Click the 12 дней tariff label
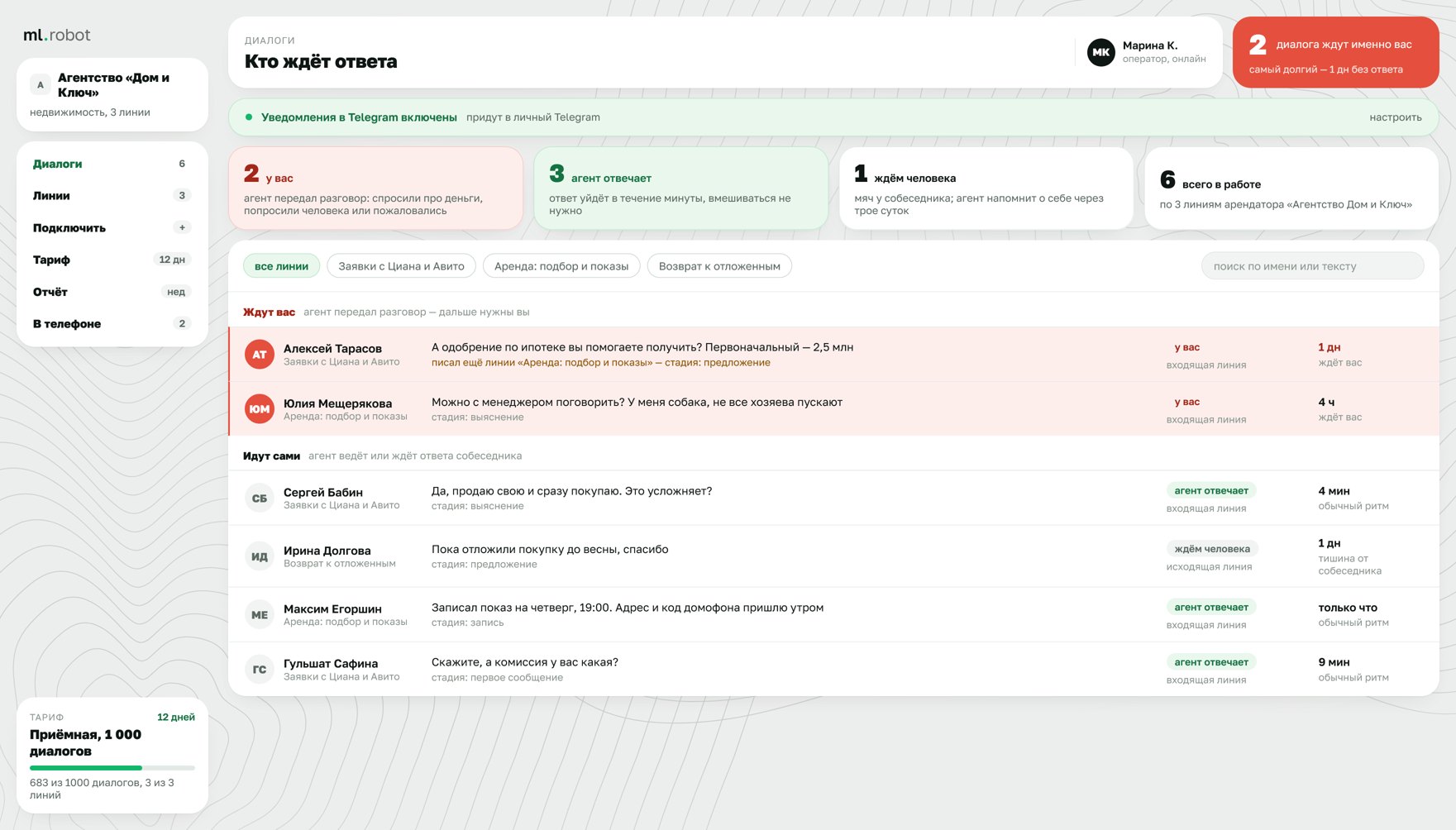 tap(176, 717)
